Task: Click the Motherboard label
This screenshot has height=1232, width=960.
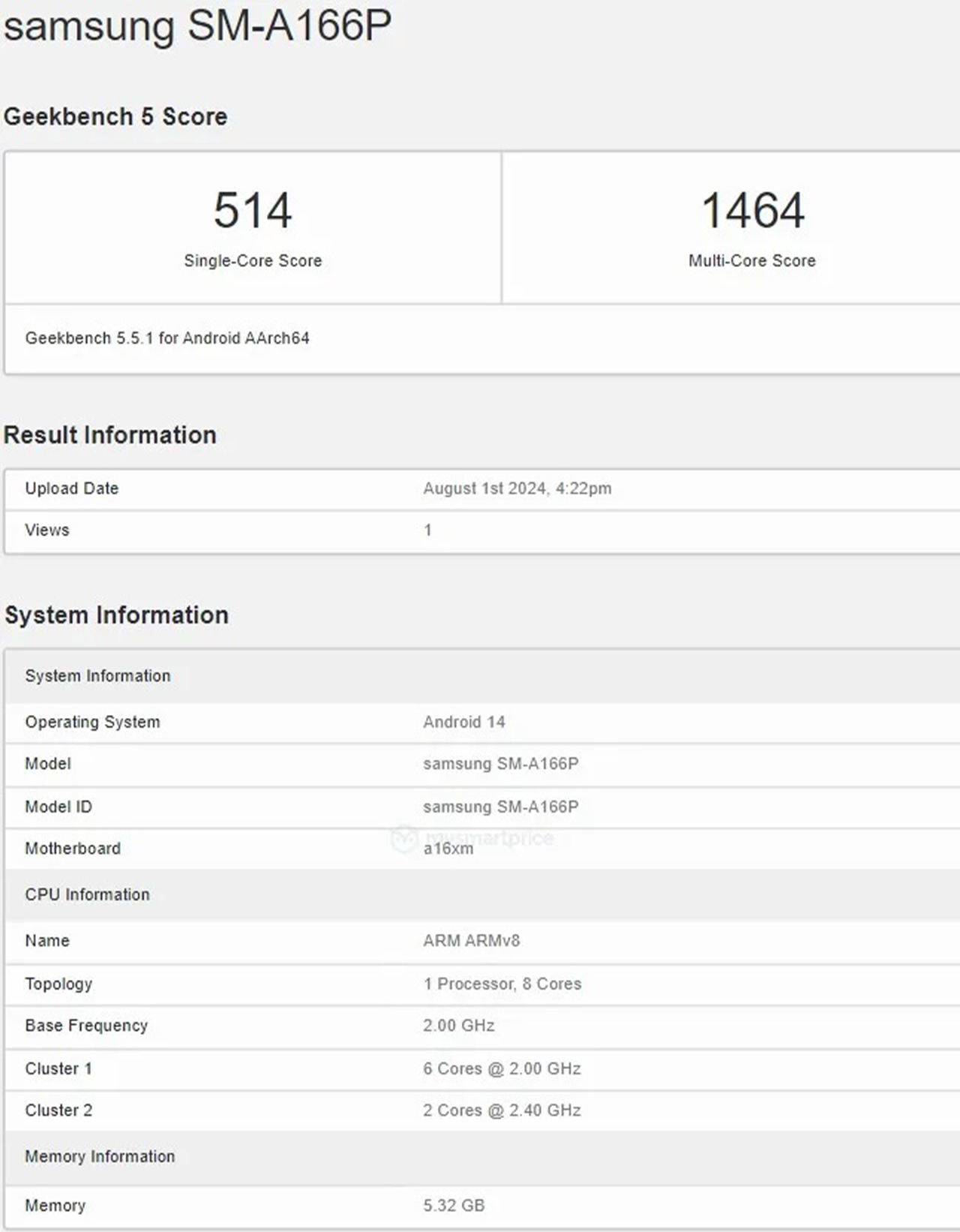Action: [73, 849]
